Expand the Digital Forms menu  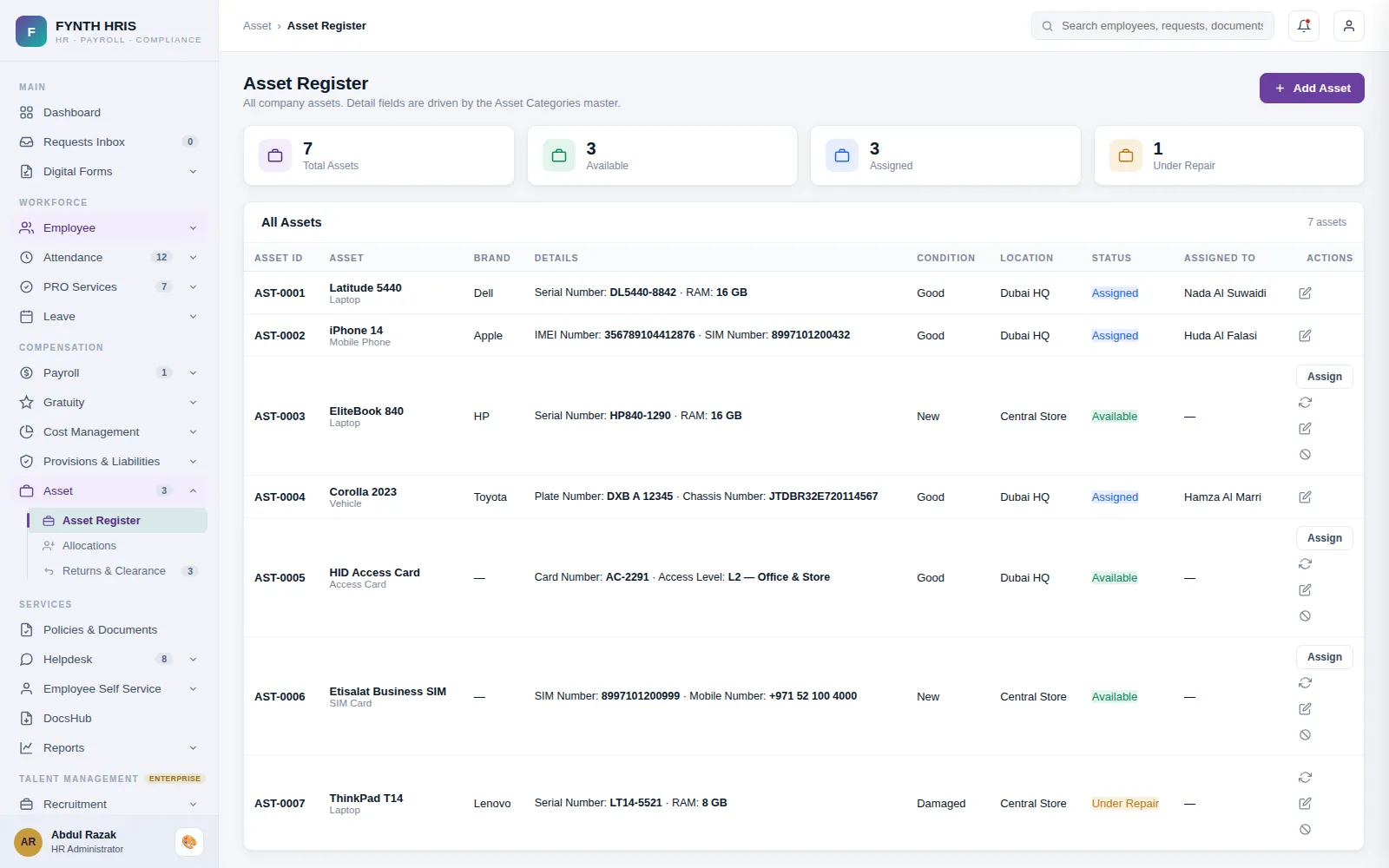pos(193,172)
